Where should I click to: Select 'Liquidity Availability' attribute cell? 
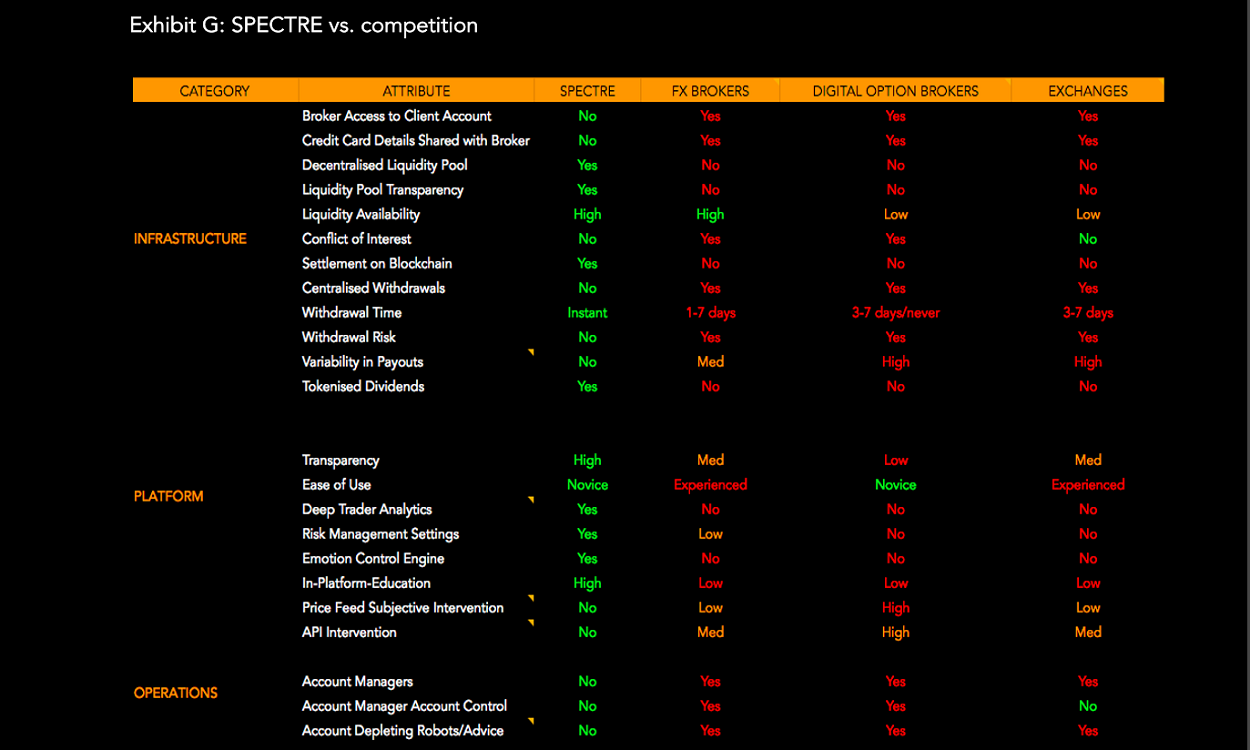361,214
